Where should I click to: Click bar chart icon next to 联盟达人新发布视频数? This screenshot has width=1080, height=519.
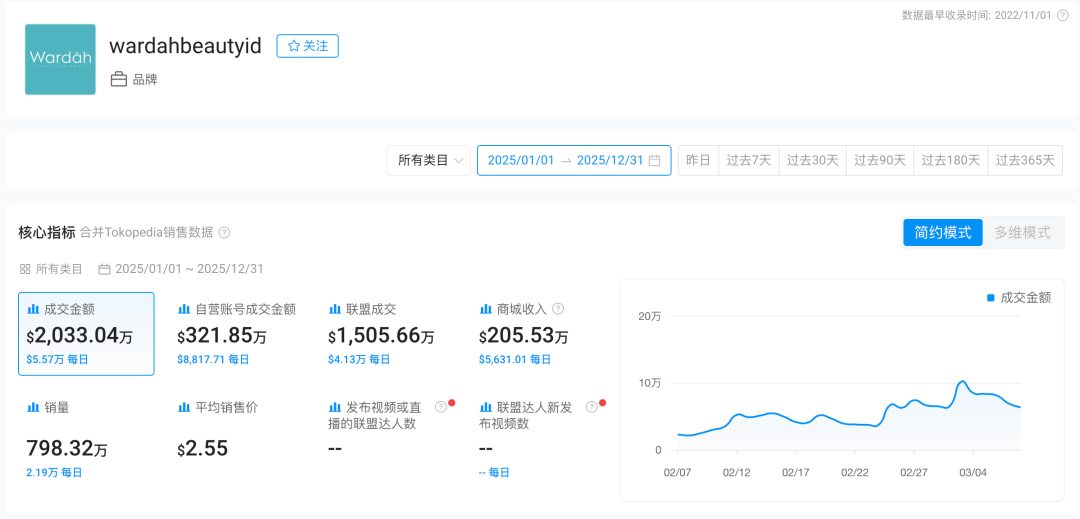coord(486,407)
